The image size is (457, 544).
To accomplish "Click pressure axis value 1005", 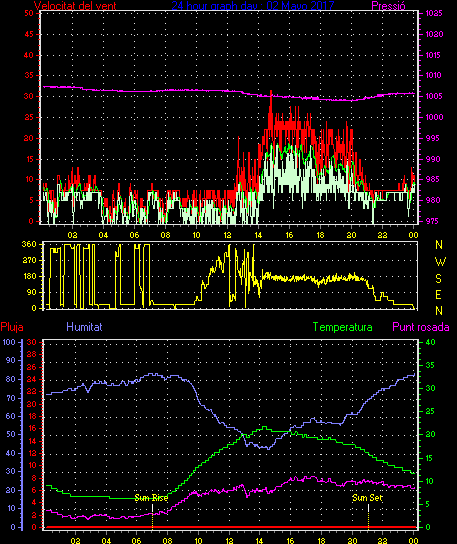I will coord(434,96).
